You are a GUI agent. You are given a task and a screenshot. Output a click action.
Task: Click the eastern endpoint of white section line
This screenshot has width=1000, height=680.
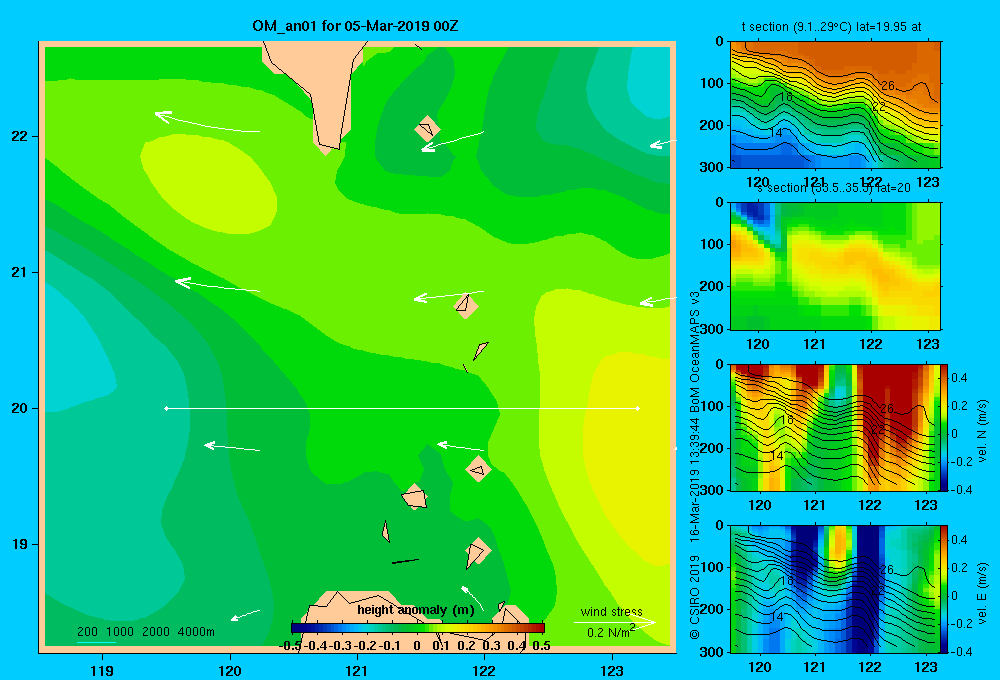click(x=638, y=408)
